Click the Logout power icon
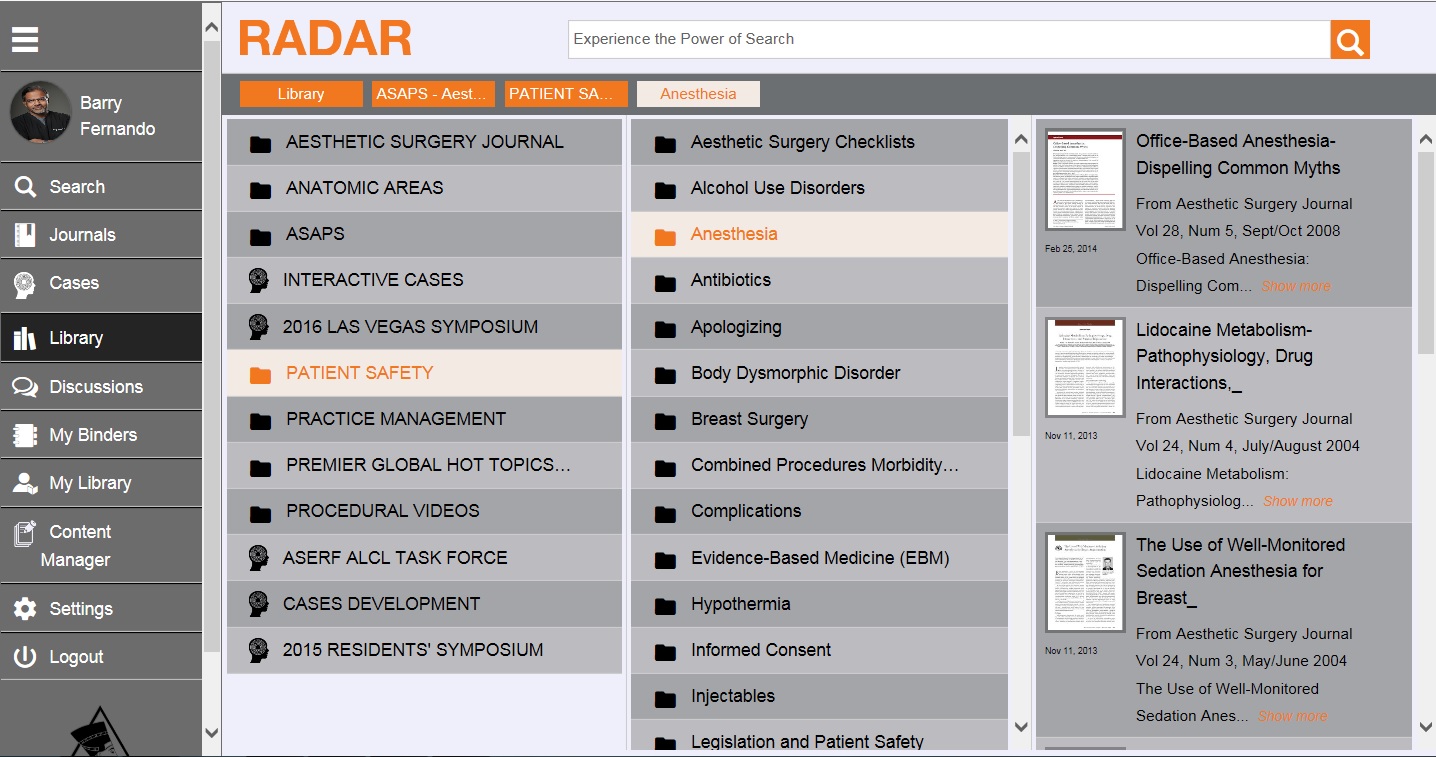1436x757 pixels. click(x=25, y=657)
